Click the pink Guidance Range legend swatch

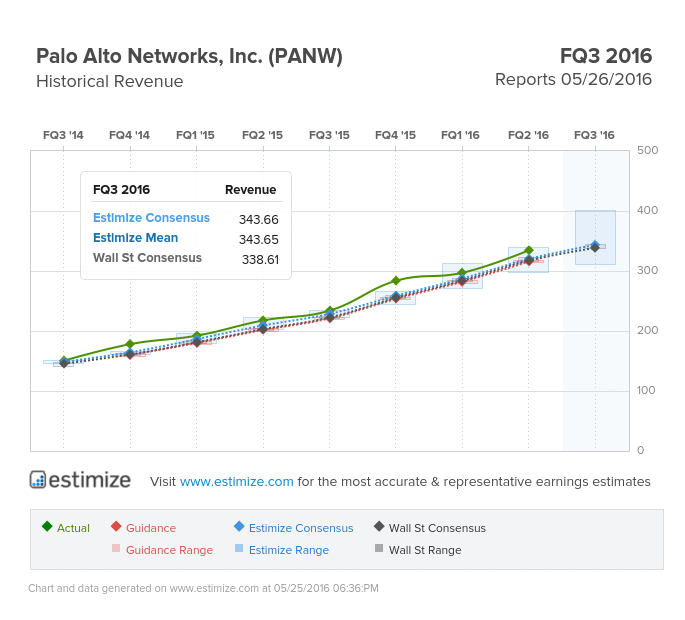coord(116,548)
